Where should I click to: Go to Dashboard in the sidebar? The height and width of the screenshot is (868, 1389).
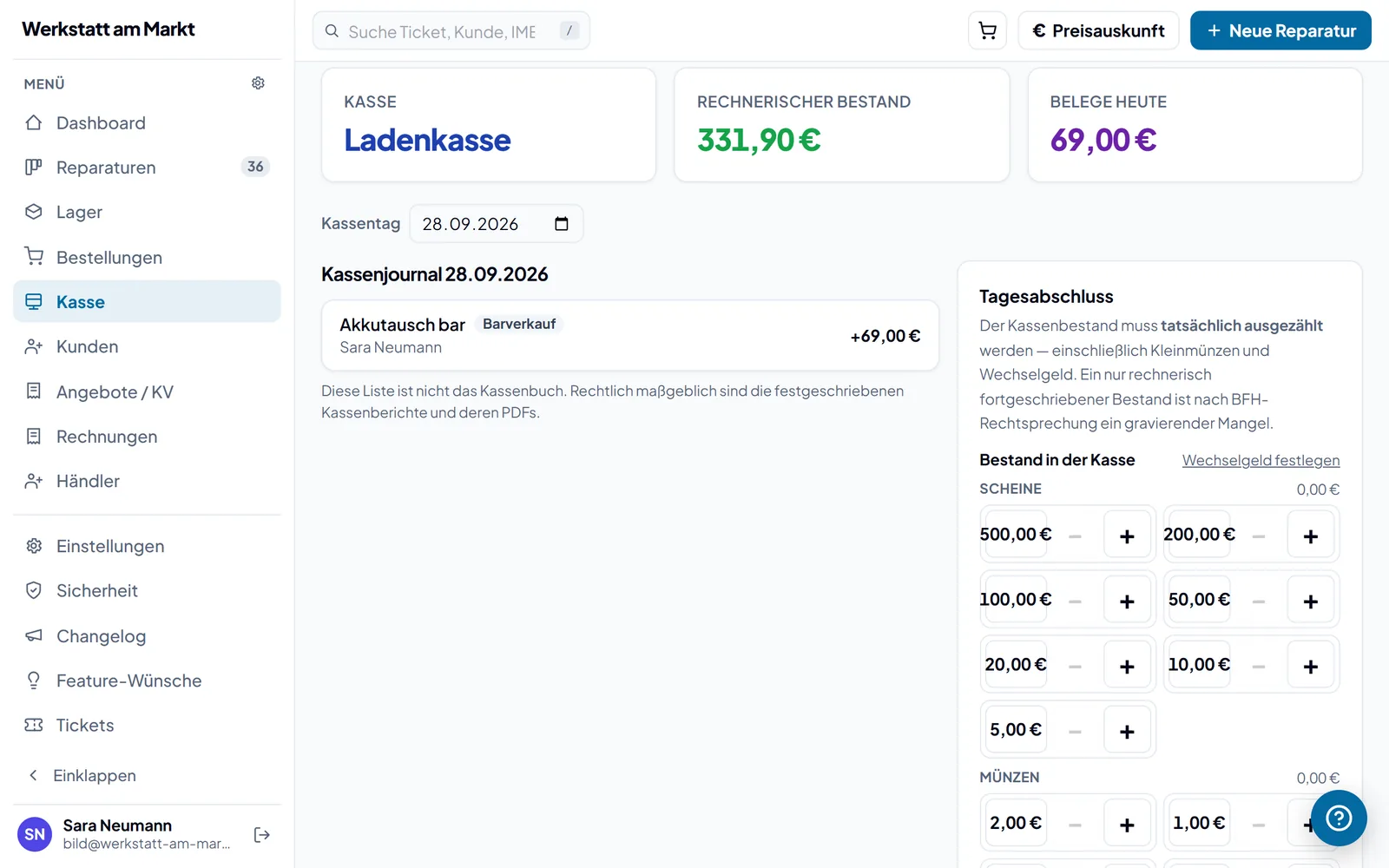click(147, 123)
